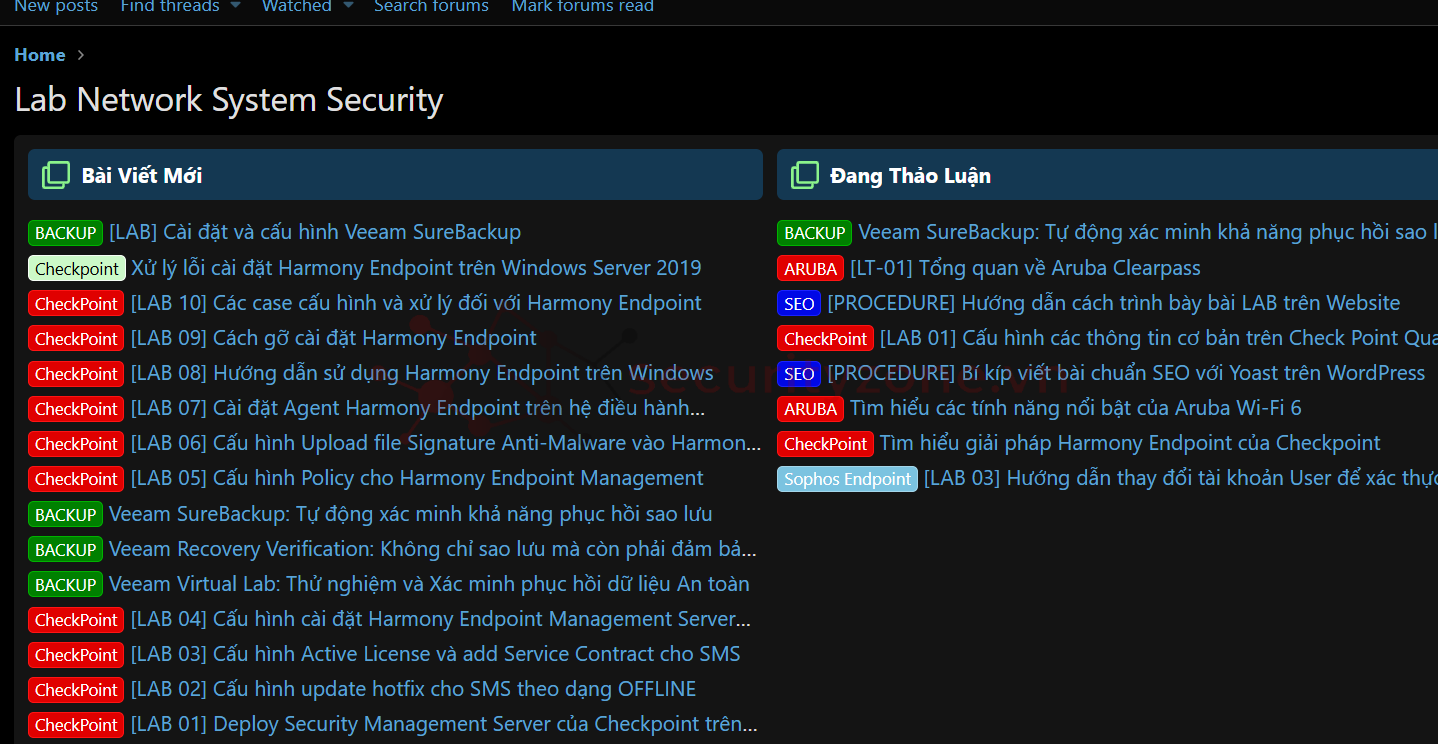Open Tìm hiểu giải pháp Harmony Endpoint thread

pyautogui.click(x=1130, y=443)
